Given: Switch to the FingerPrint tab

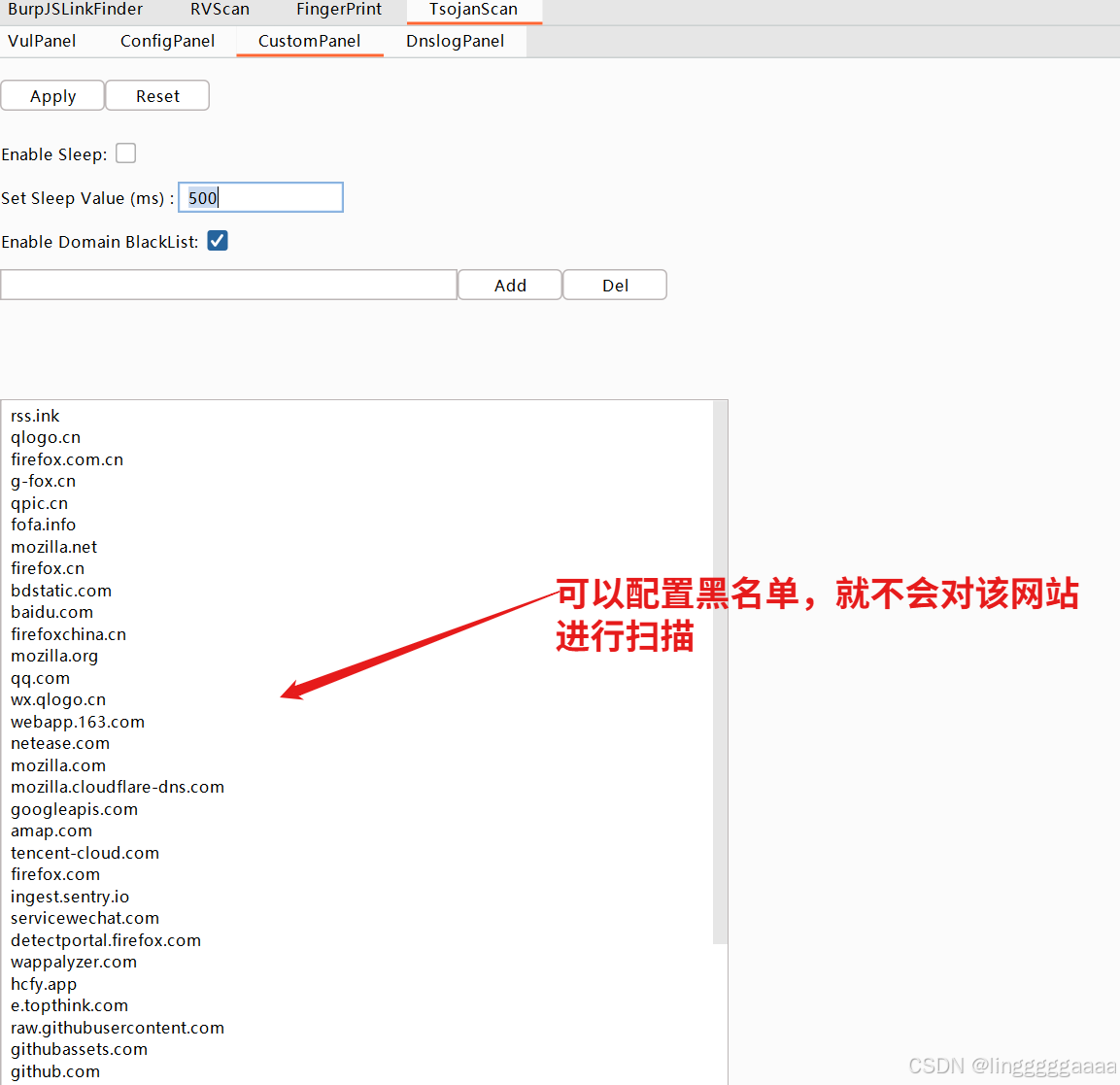Looking at the screenshot, I should tap(338, 11).
